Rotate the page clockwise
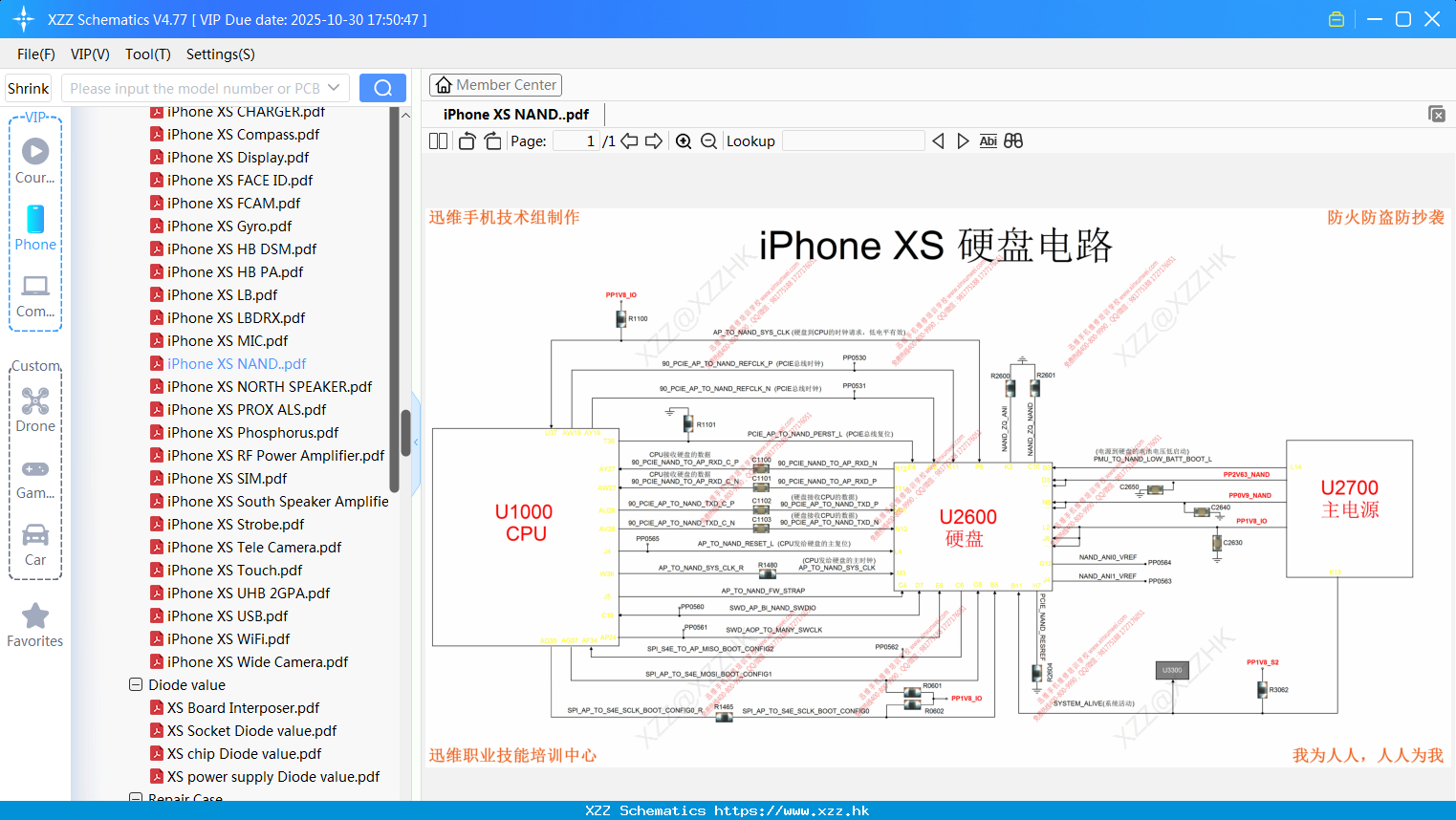1456x820 pixels. coord(492,141)
